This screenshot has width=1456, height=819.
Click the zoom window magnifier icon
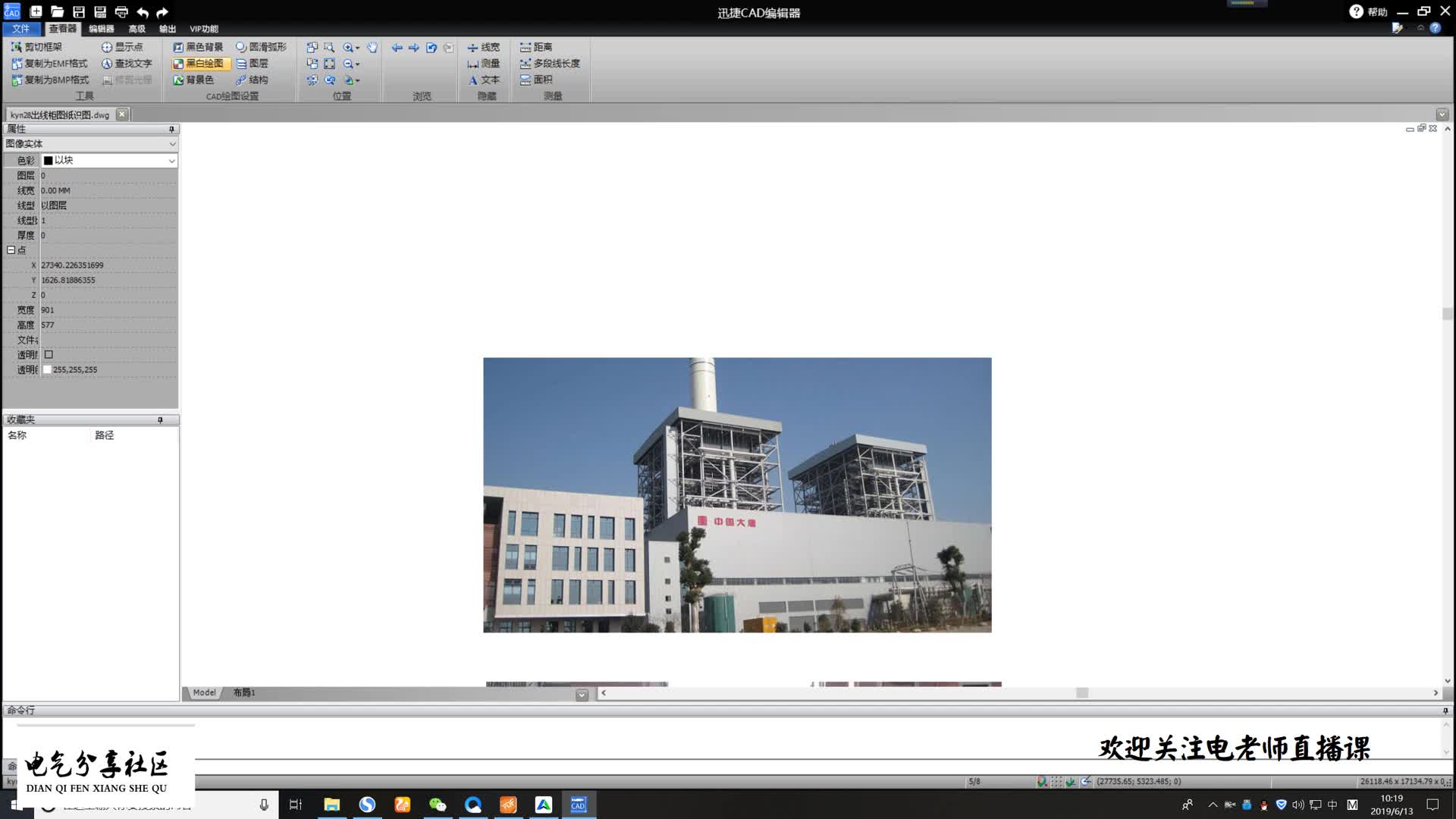coord(329,47)
